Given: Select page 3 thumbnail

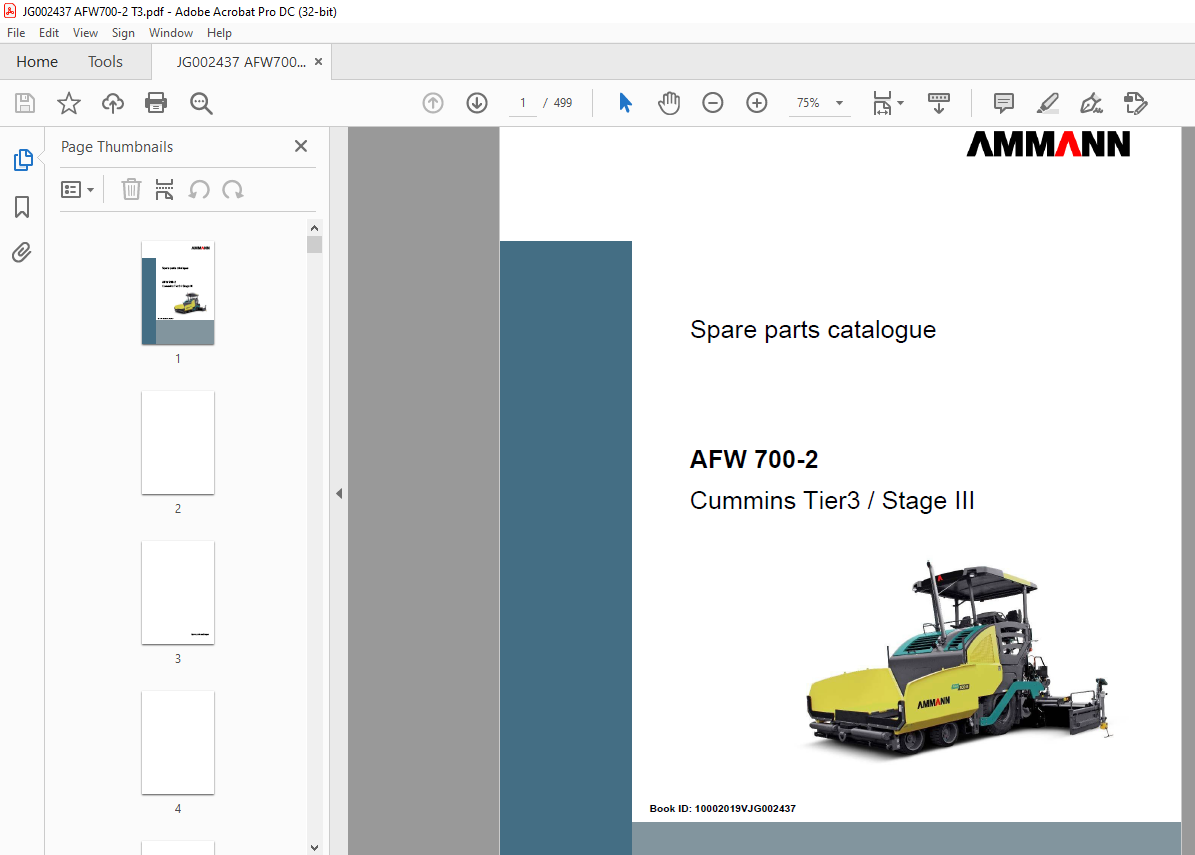Looking at the screenshot, I should point(178,593).
